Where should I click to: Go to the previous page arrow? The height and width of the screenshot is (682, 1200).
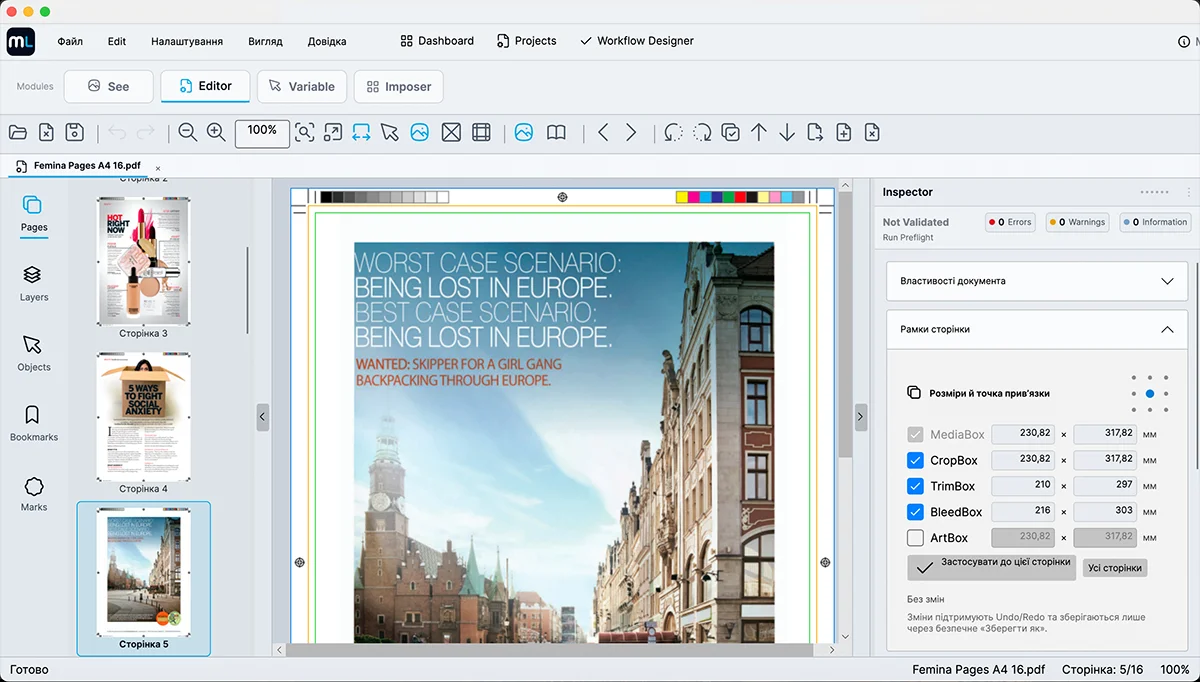pos(603,132)
